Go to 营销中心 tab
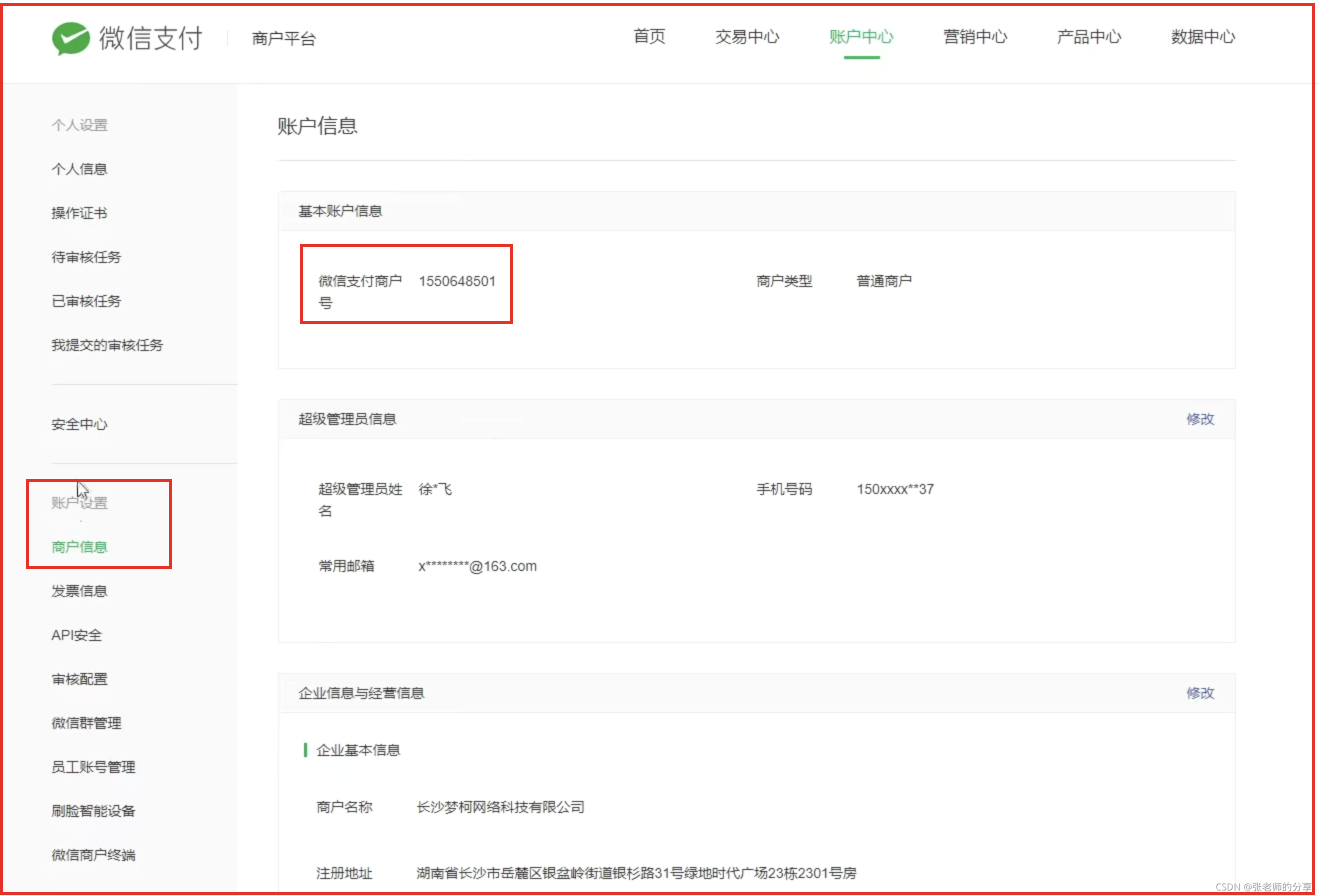The width and height of the screenshot is (1319, 896). coord(975,37)
